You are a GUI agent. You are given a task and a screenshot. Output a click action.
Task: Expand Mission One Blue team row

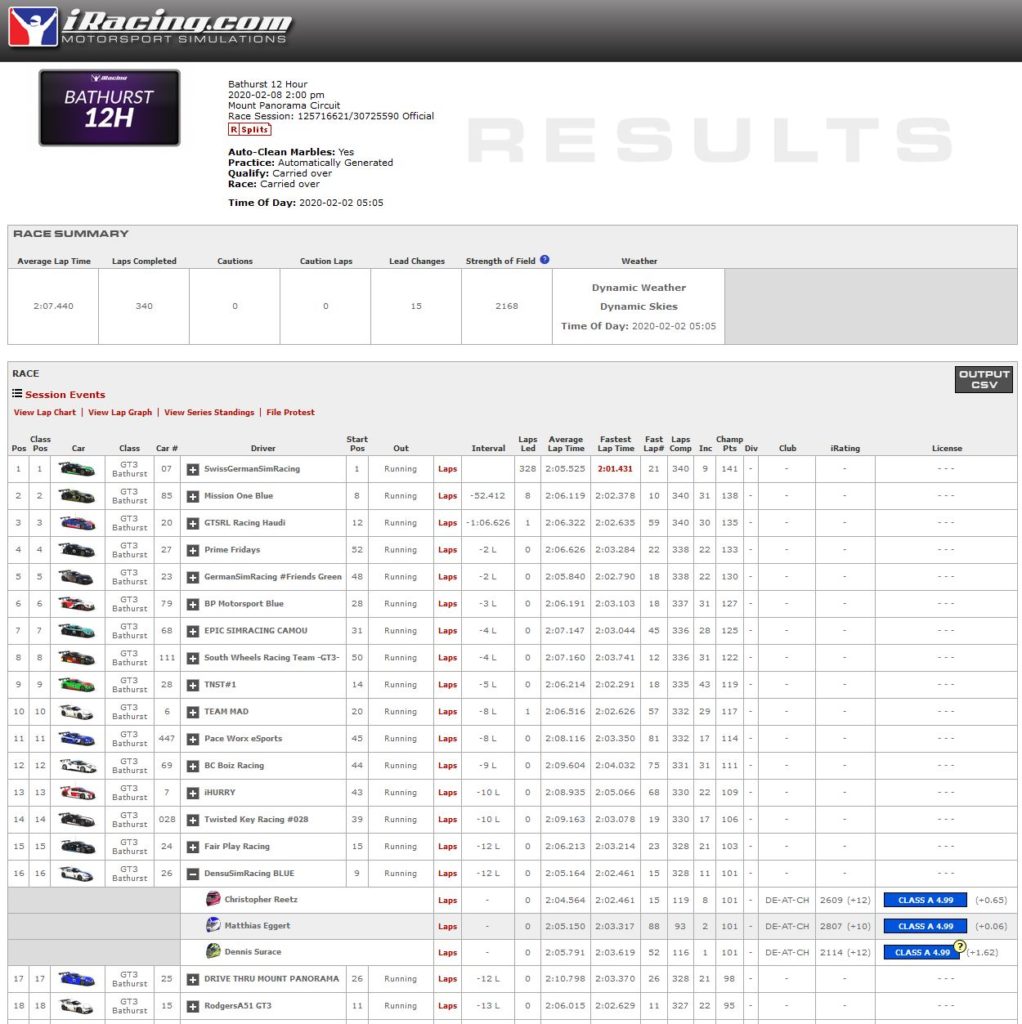coord(193,496)
